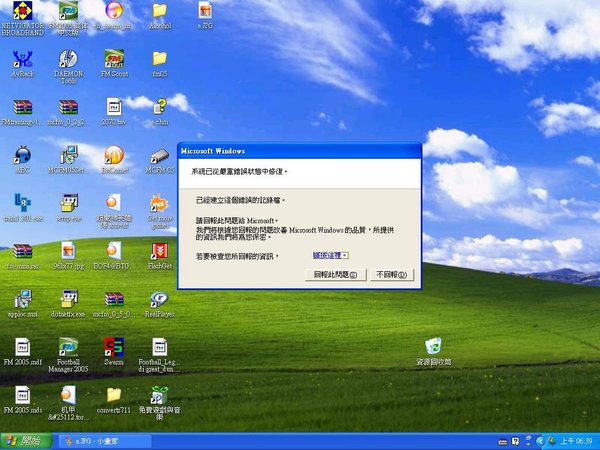
Task: Launch the DAEMON Tools shortcut
Action: [x=68, y=59]
